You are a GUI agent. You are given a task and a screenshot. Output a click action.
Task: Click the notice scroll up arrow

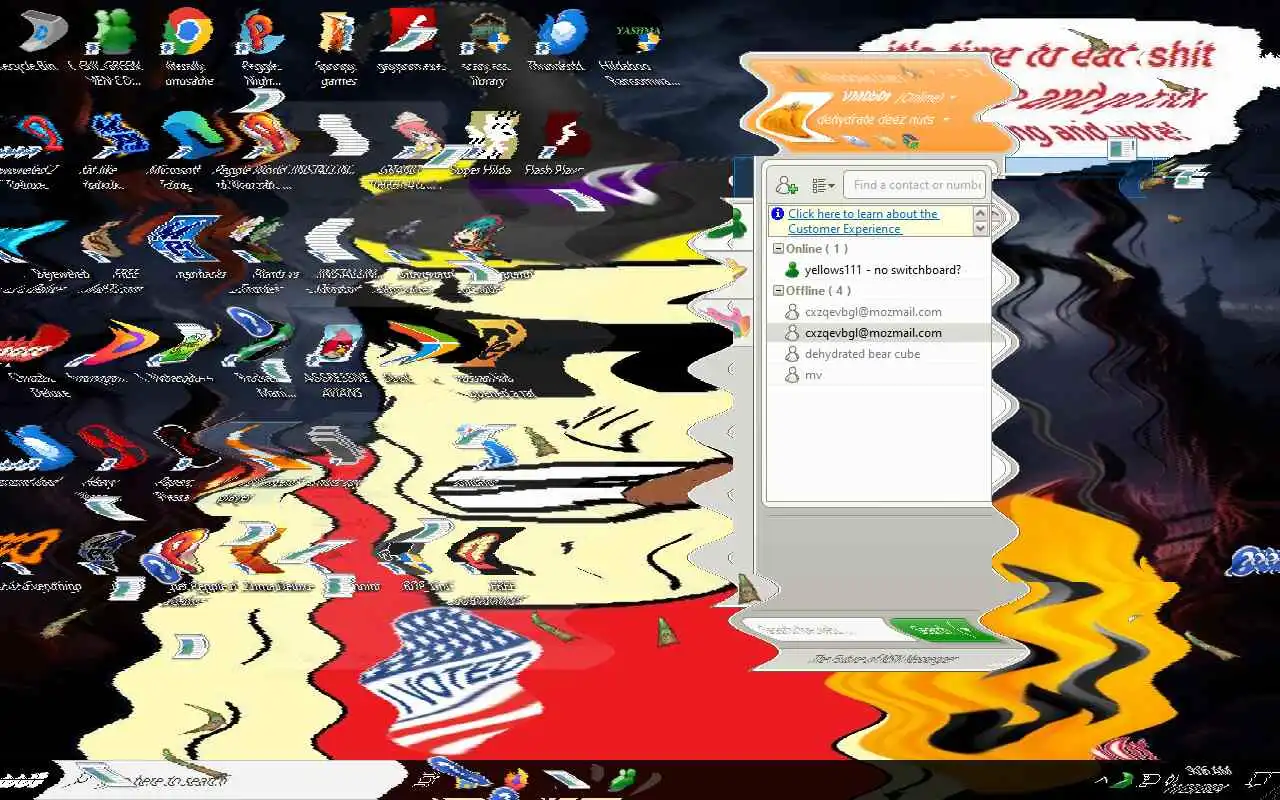point(980,213)
